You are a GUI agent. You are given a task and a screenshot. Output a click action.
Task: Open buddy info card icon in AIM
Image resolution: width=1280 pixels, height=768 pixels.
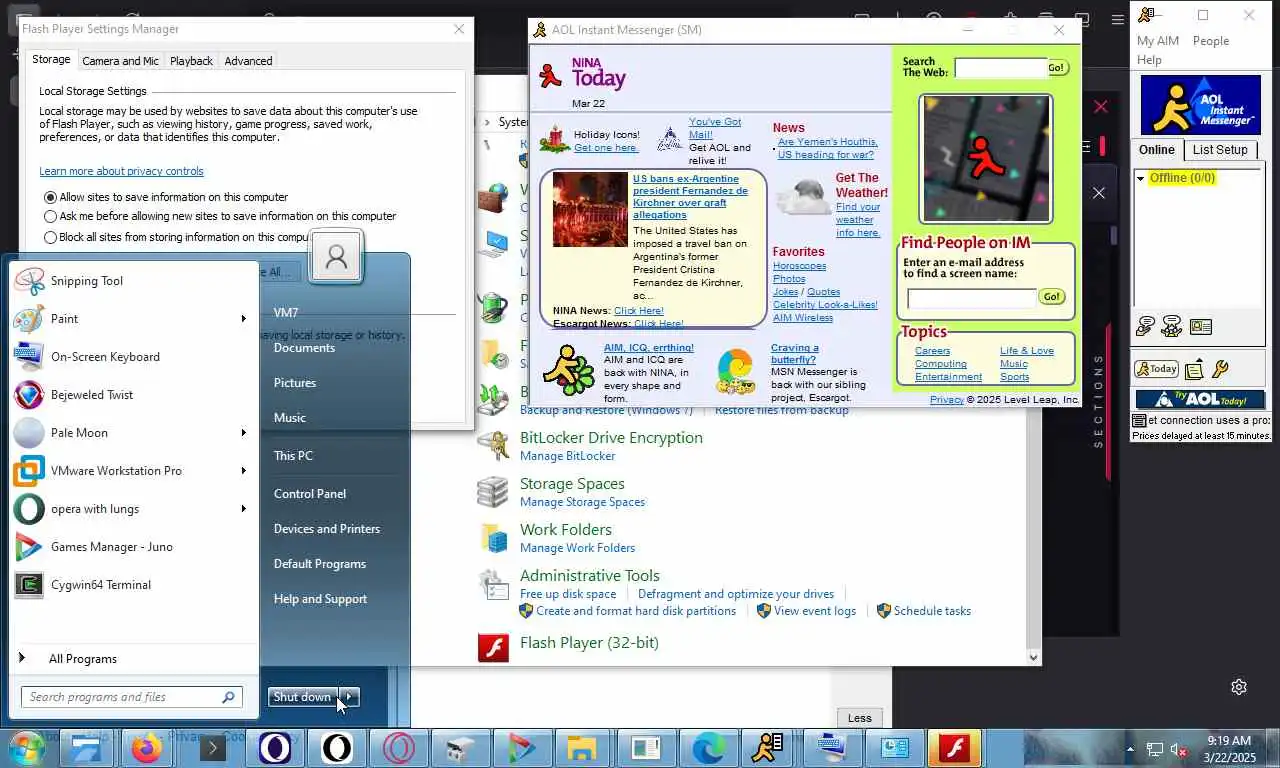[1201, 327]
